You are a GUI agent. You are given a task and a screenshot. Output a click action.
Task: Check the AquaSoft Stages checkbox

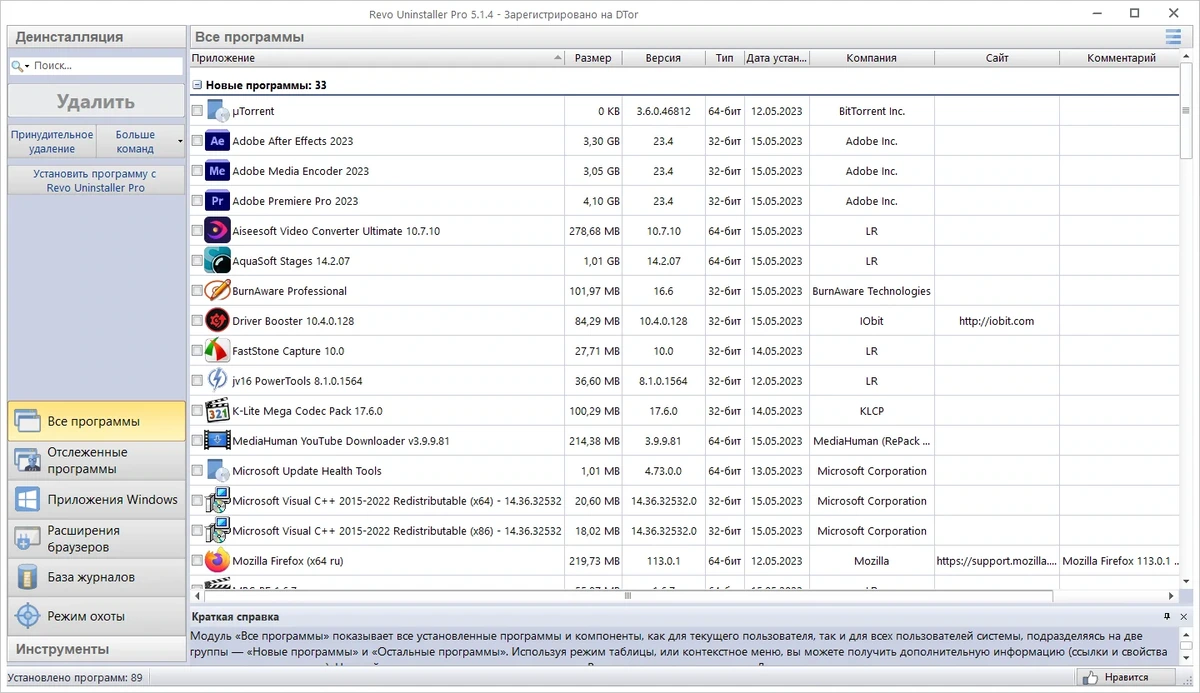click(197, 261)
